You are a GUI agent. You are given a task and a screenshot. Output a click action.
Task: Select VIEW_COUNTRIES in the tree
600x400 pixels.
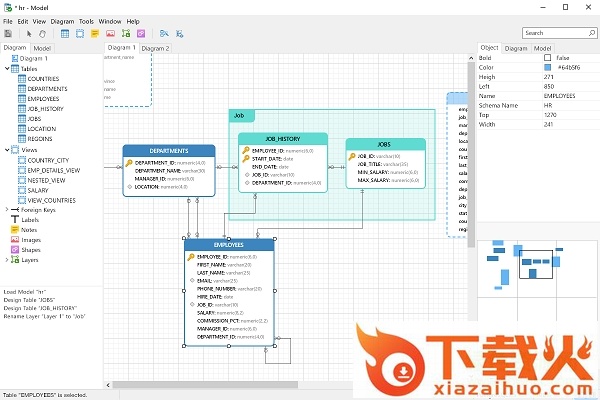tap(52, 200)
